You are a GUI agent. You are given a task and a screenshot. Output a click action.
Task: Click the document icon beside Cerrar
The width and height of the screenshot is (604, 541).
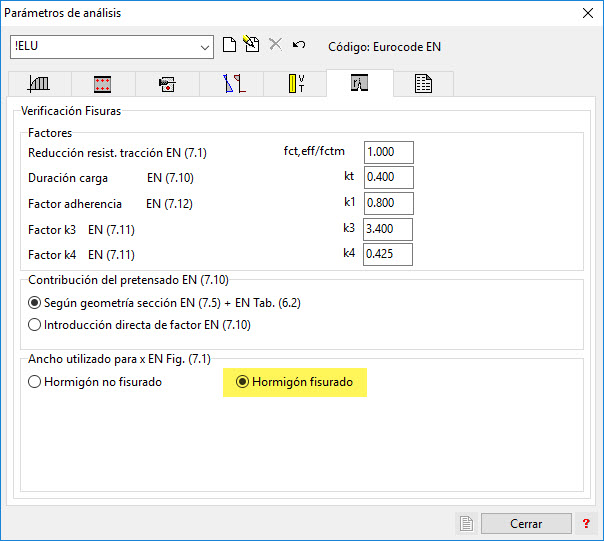(x=466, y=523)
